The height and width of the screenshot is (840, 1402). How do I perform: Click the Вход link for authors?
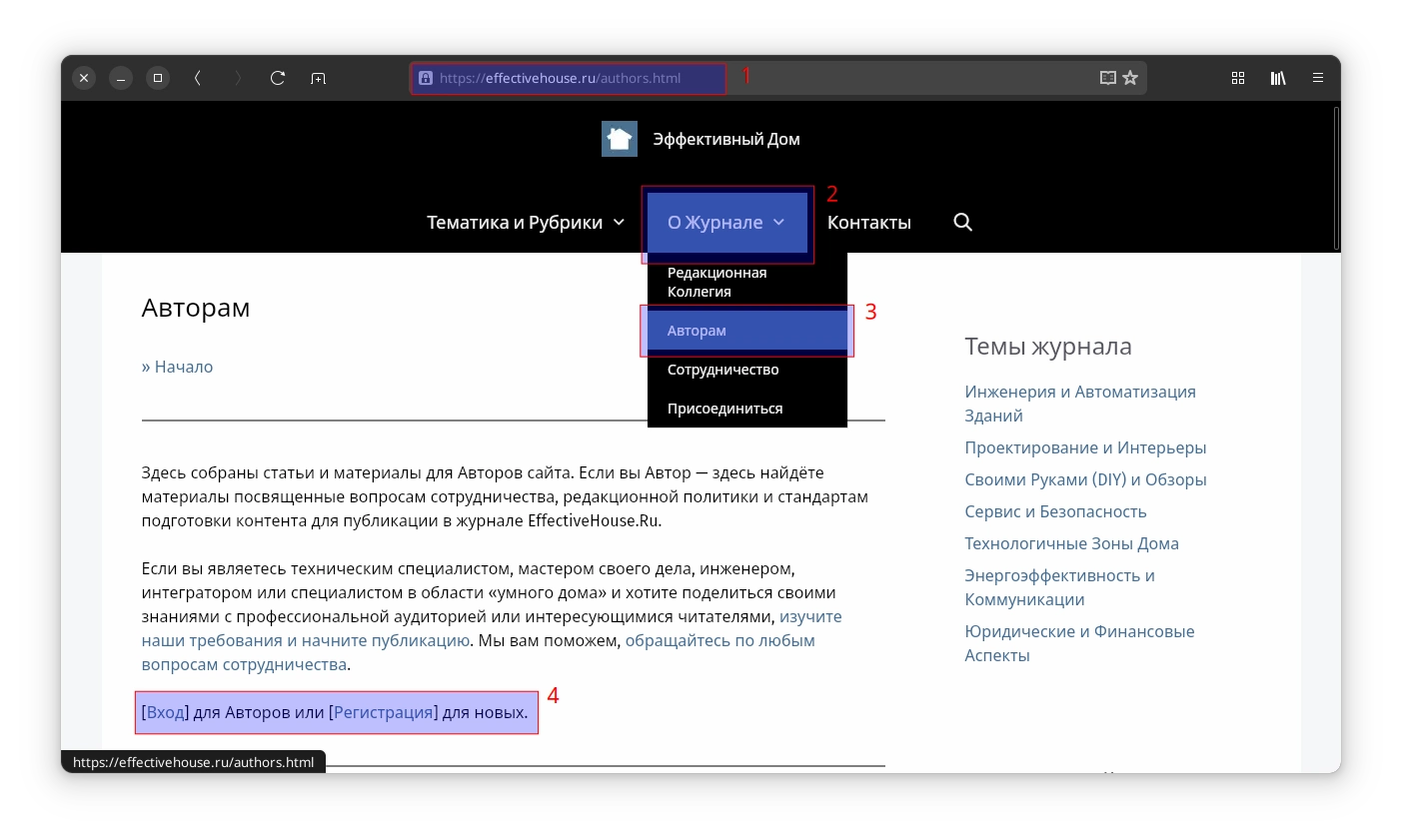click(165, 712)
